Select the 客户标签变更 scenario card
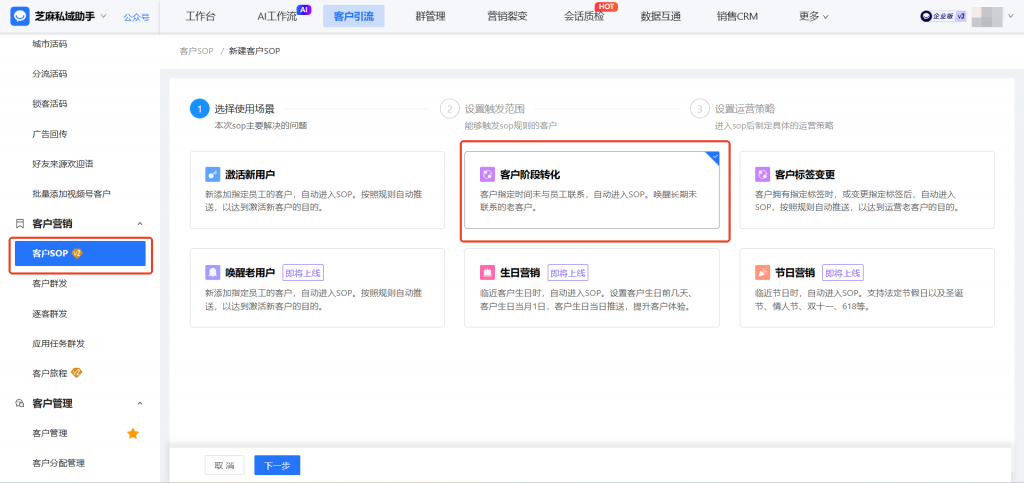 pyautogui.click(x=867, y=190)
